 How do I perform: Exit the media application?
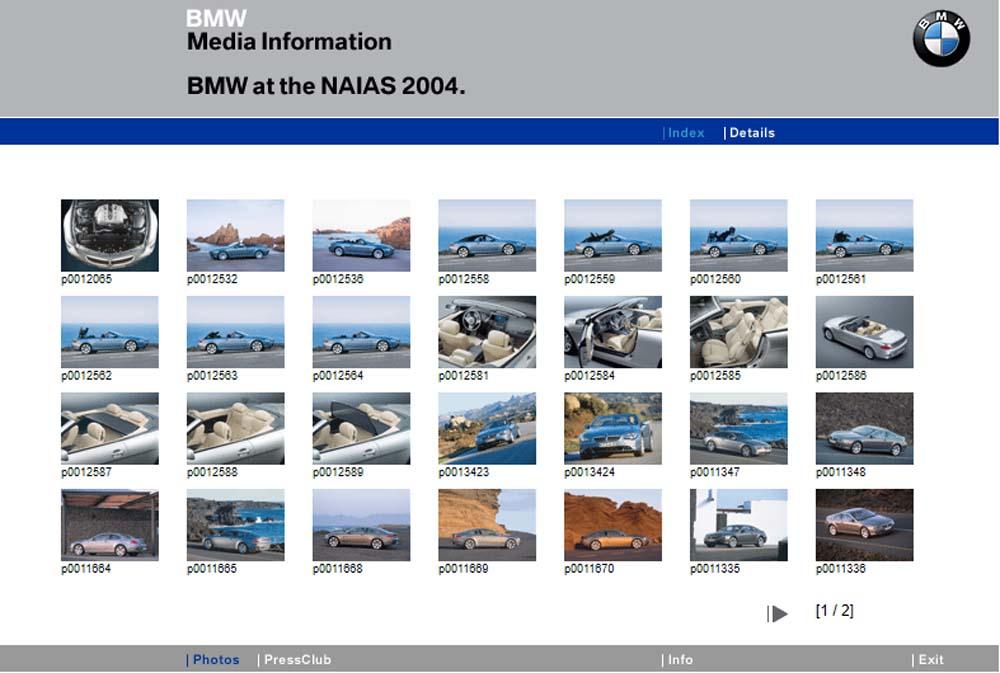pos(929,660)
